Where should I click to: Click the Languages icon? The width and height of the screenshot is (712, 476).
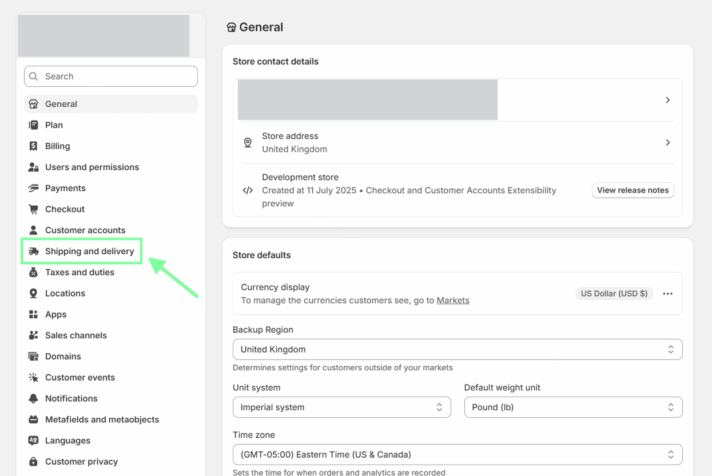[x=33, y=441]
